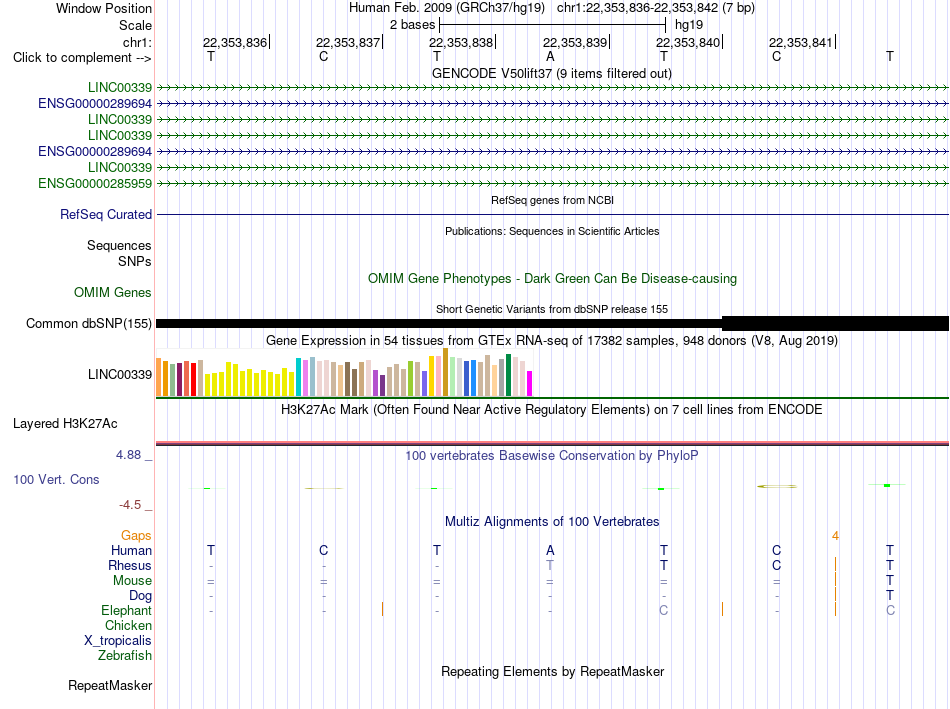Click the OMIM Genes track label

click(112, 293)
